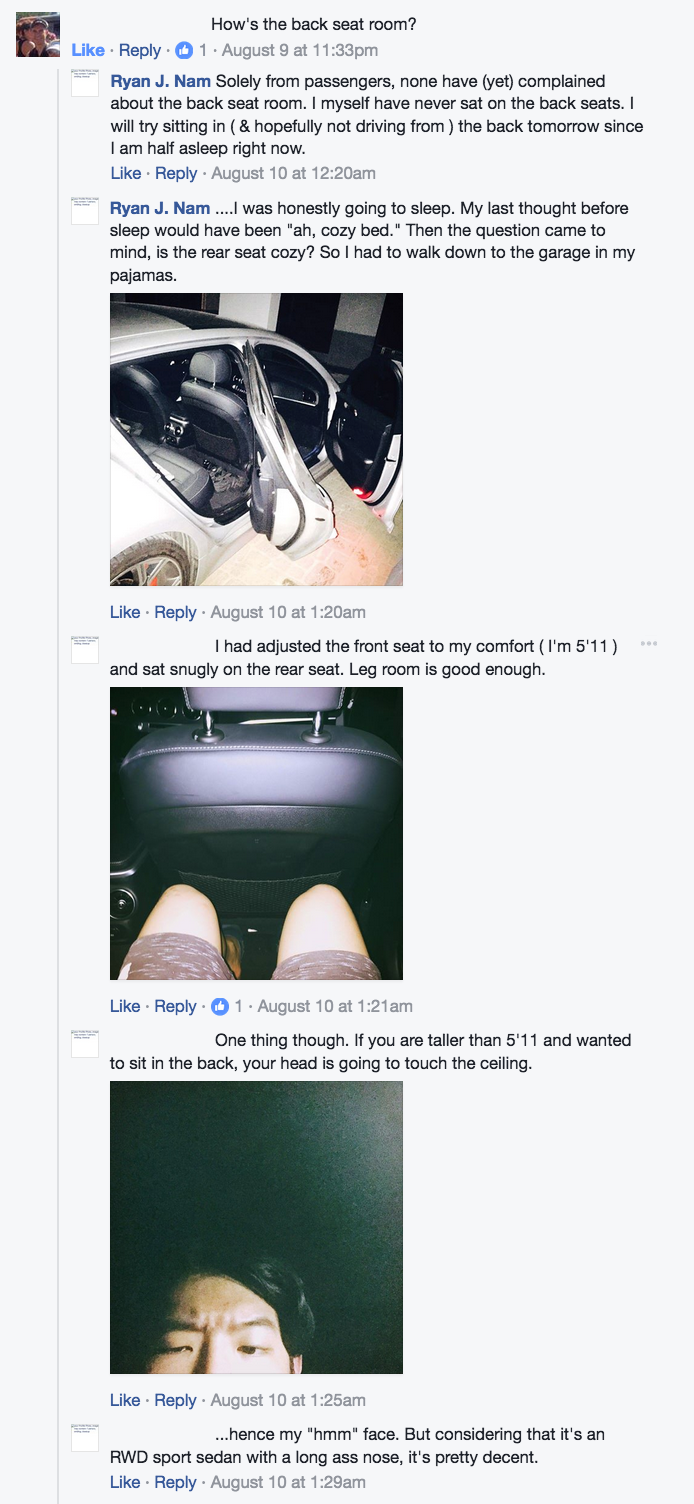Open the August 9 at 11:33pm timestamp link
This screenshot has width=694, height=1504.
(300, 50)
